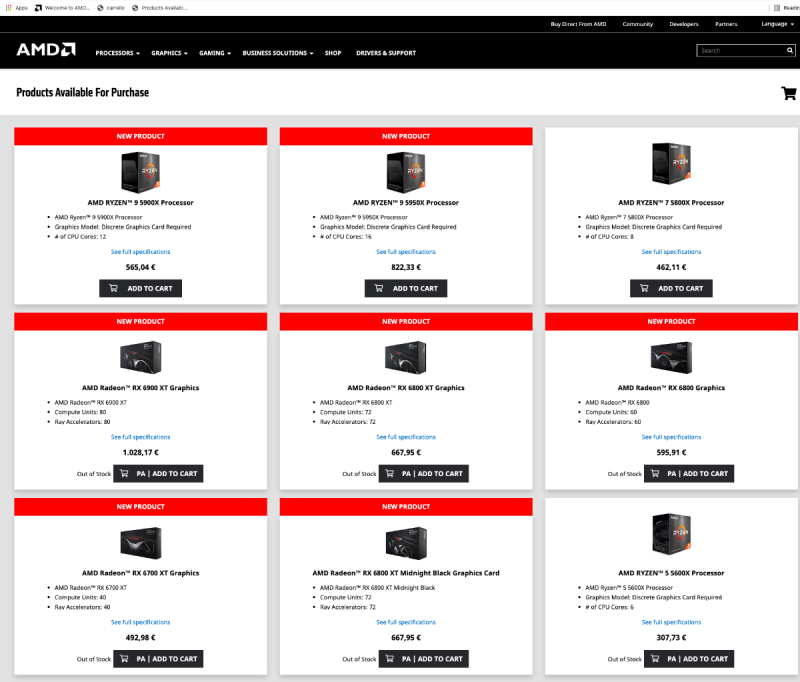Click the AMD Radeon RX 6800 Graphics title
Screen dimensions: 800x682
[x=671, y=388]
